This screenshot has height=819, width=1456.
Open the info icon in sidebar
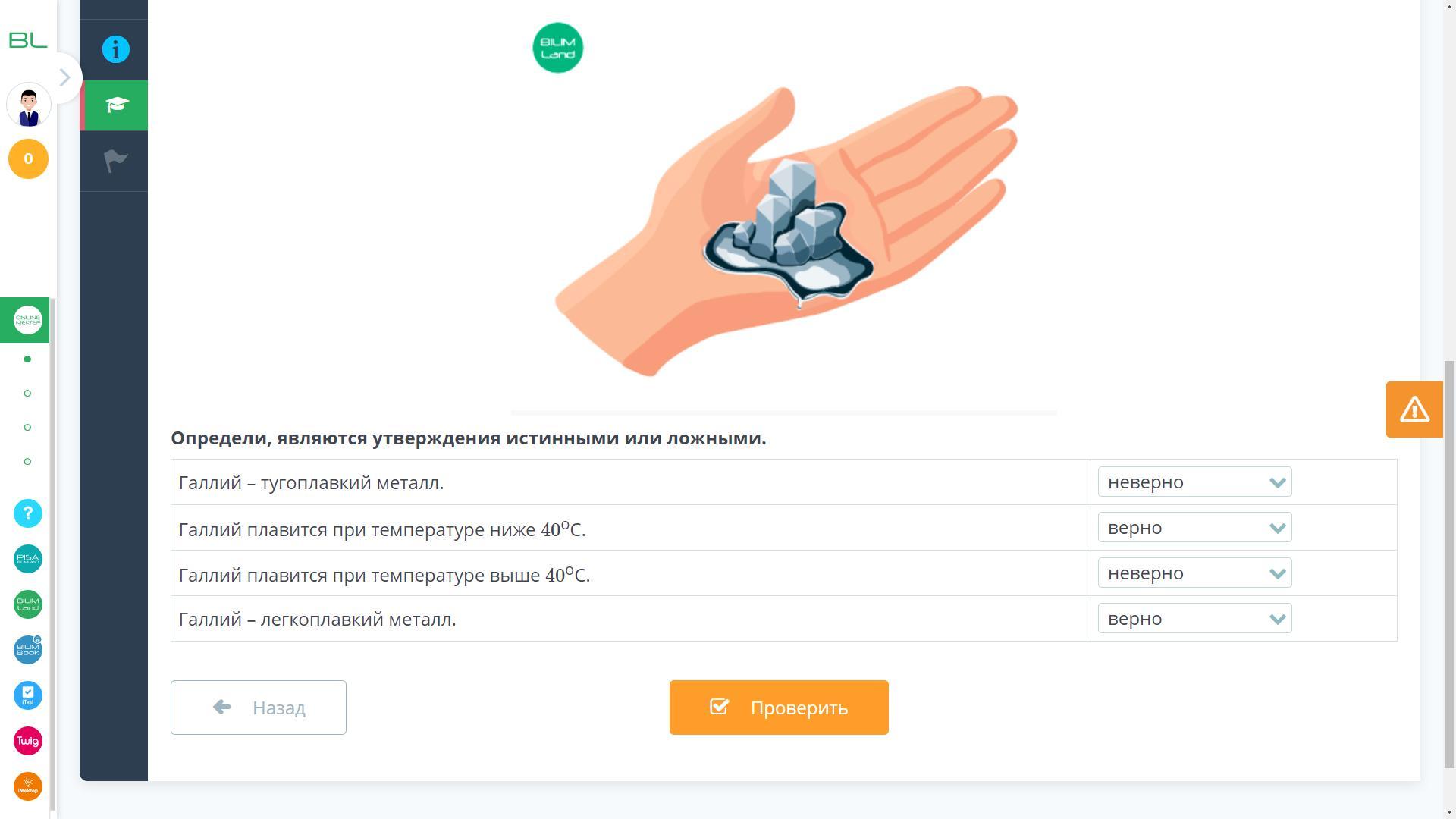point(115,49)
